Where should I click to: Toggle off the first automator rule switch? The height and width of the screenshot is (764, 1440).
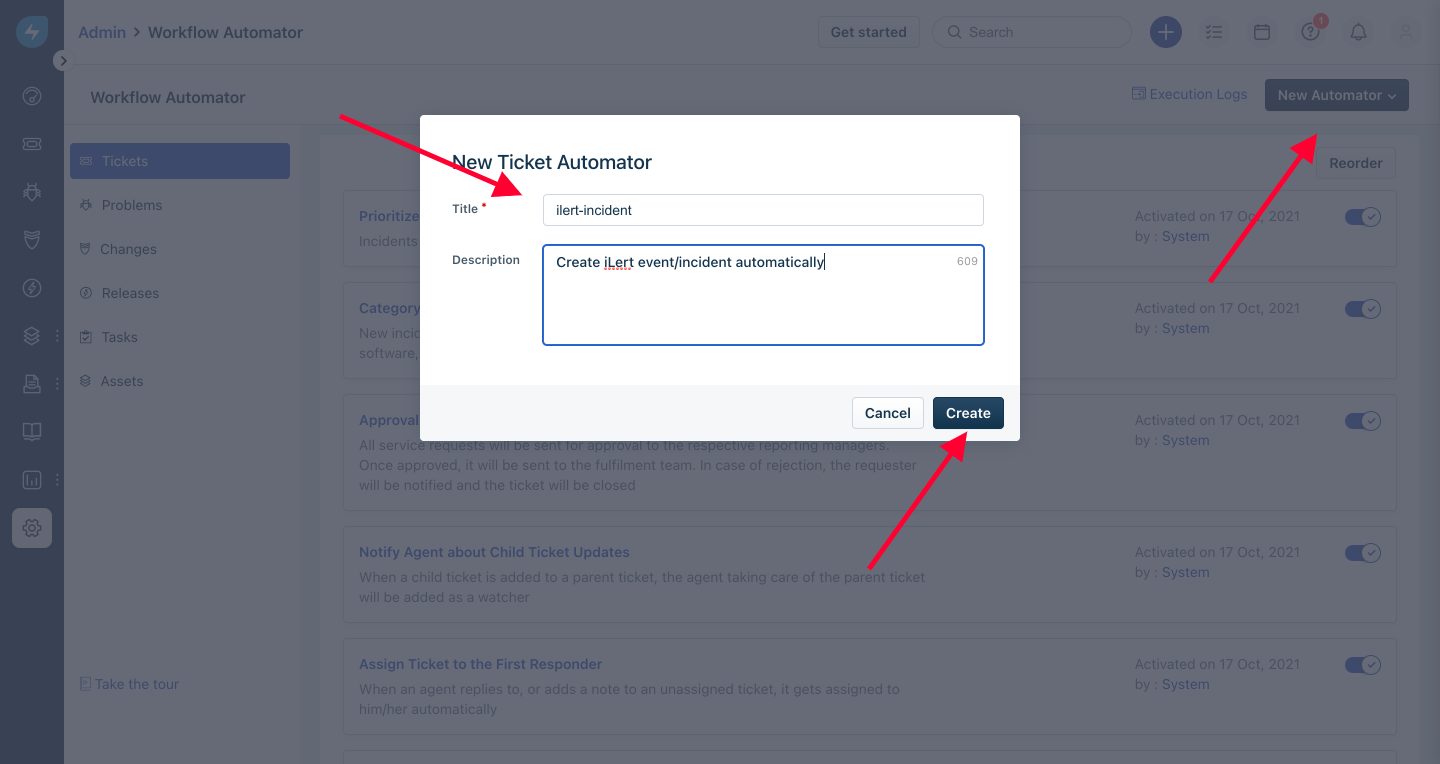pyautogui.click(x=1363, y=217)
